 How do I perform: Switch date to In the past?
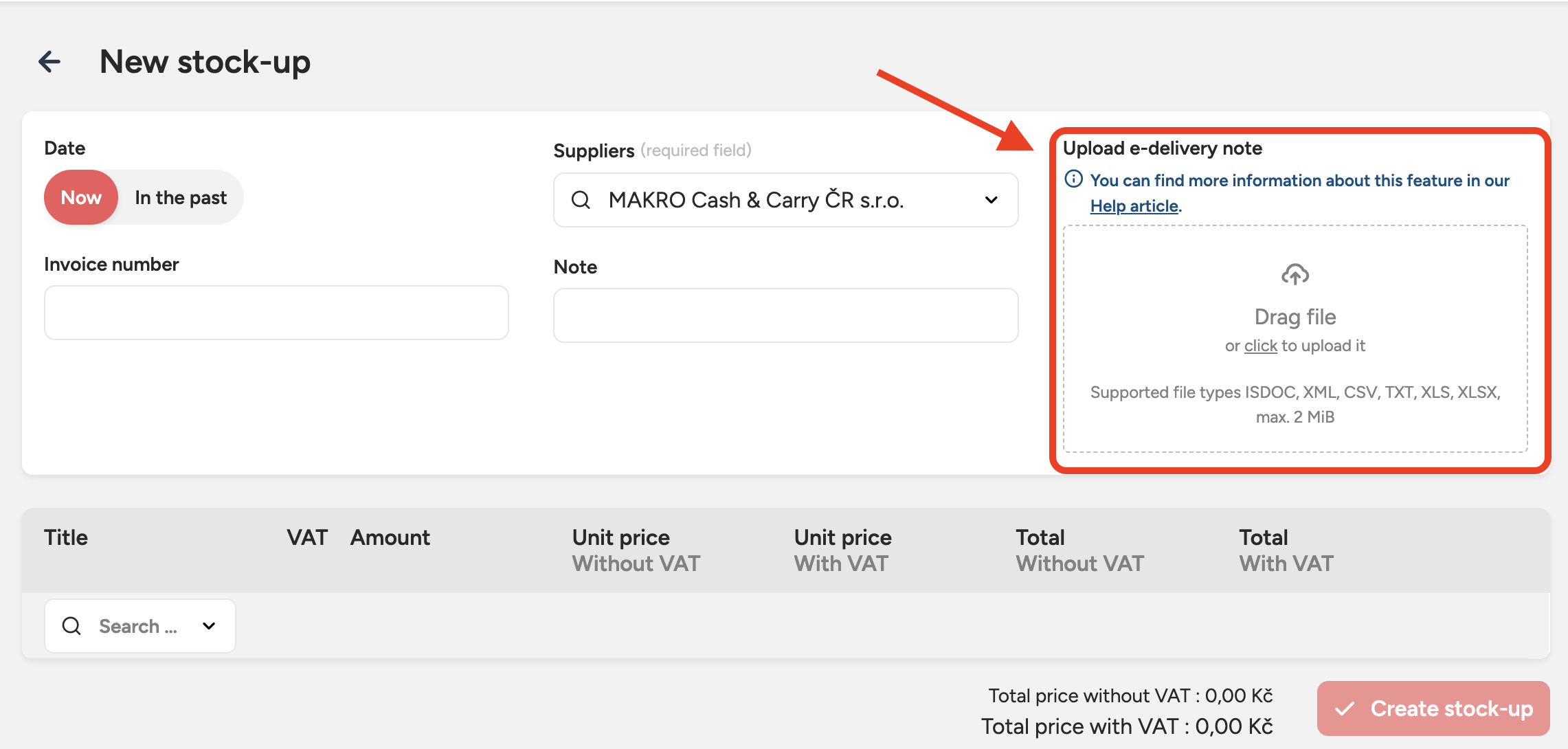(x=181, y=197)
